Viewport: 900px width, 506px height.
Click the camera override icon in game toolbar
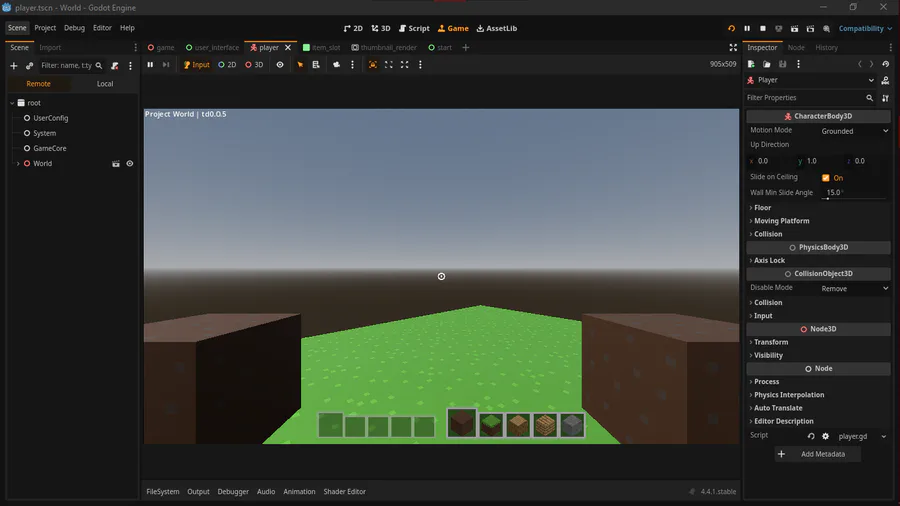[336, 65]
